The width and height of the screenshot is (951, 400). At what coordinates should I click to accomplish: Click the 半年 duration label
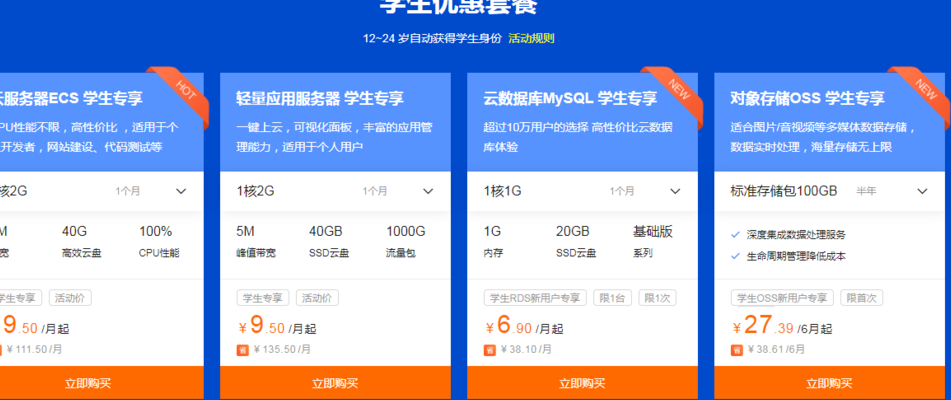click(866, 192)
